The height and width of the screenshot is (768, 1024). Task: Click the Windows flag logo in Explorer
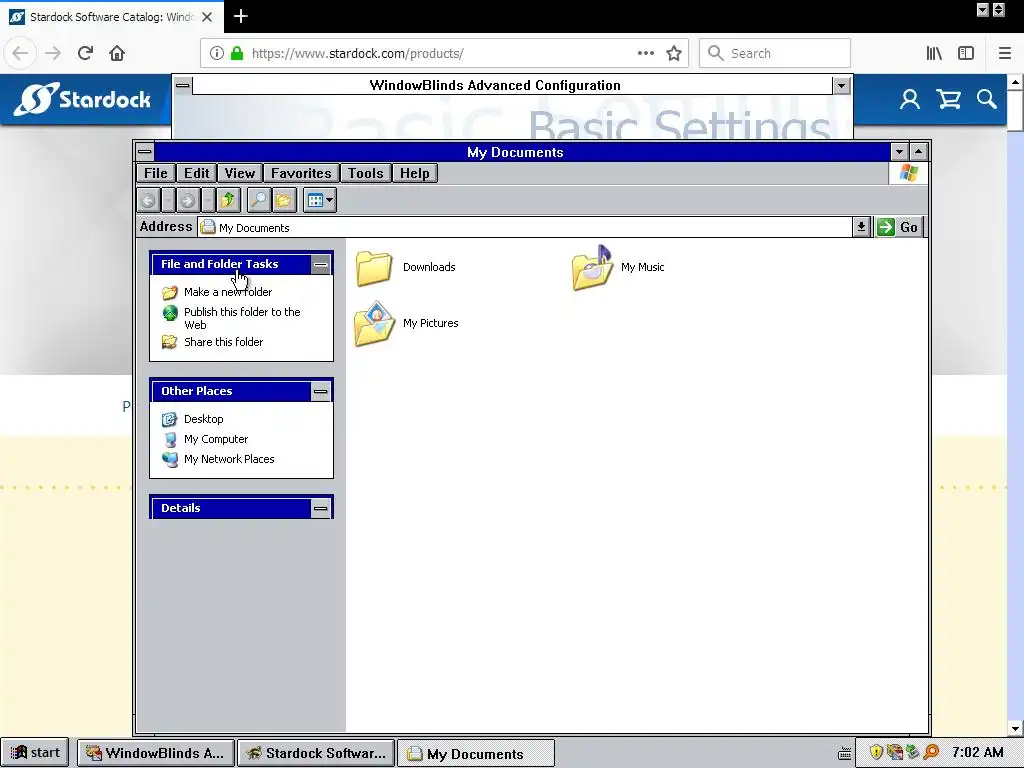tap(908, 173)
